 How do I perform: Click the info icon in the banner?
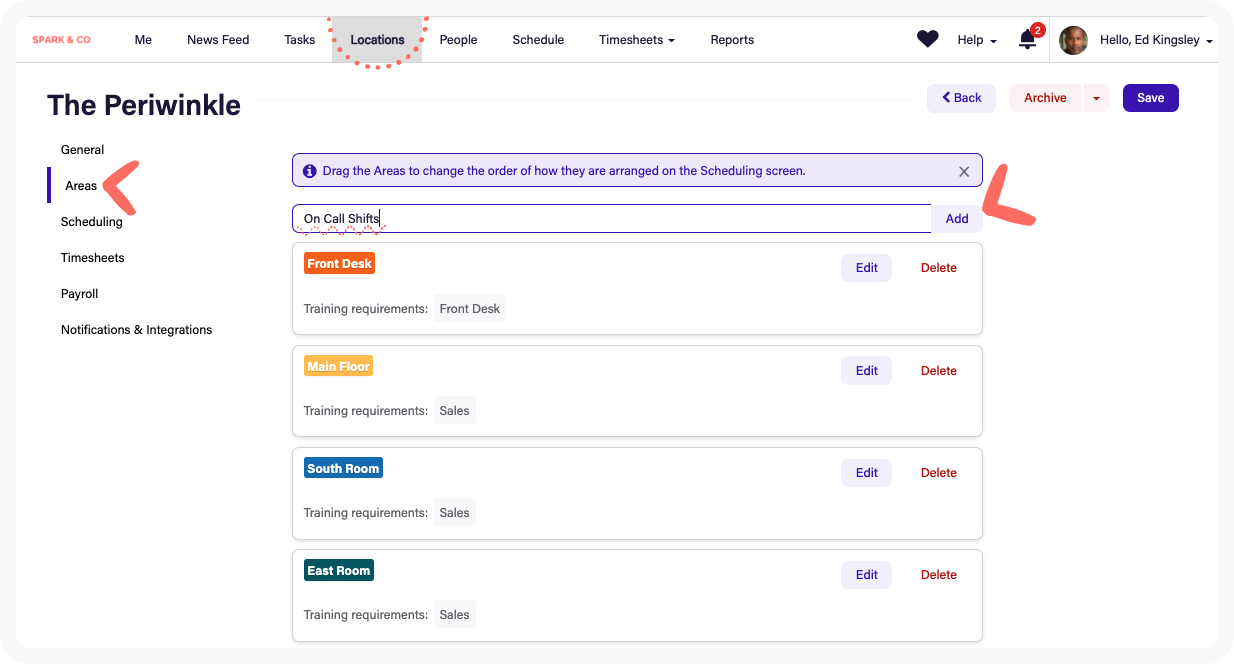pyautogui.click(x=310, y=170)
